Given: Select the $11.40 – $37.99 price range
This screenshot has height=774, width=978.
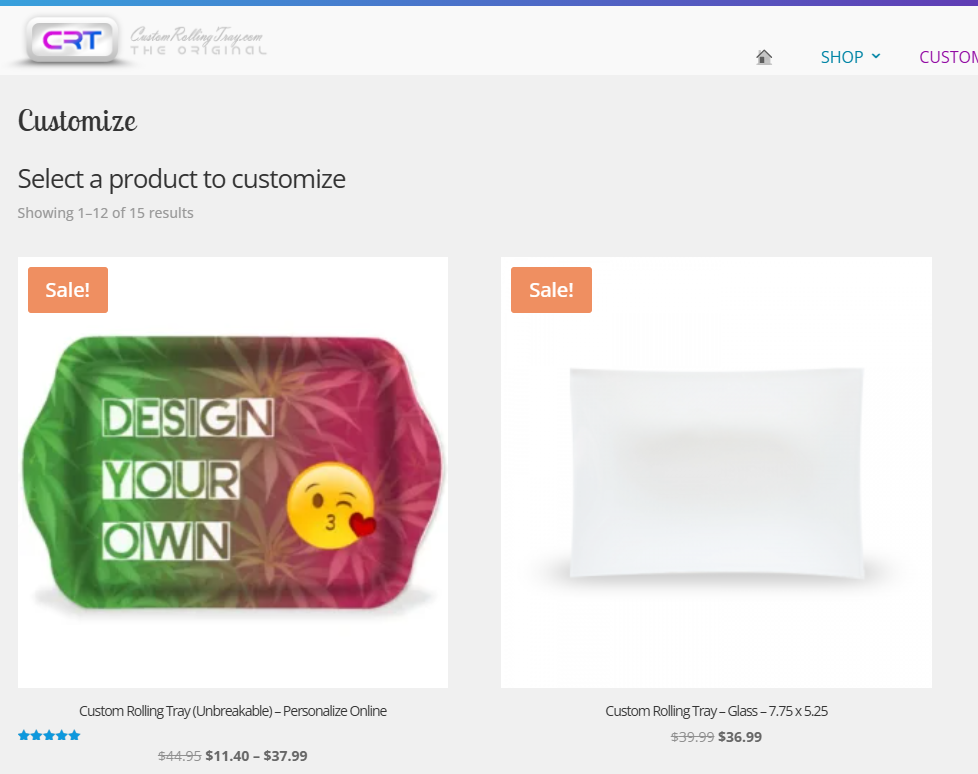Looking at the screenshot, I should (256, 756).
